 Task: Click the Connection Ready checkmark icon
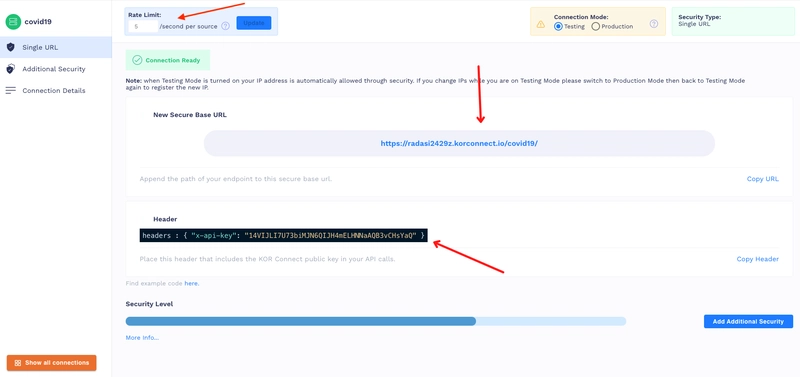point(137,60)
